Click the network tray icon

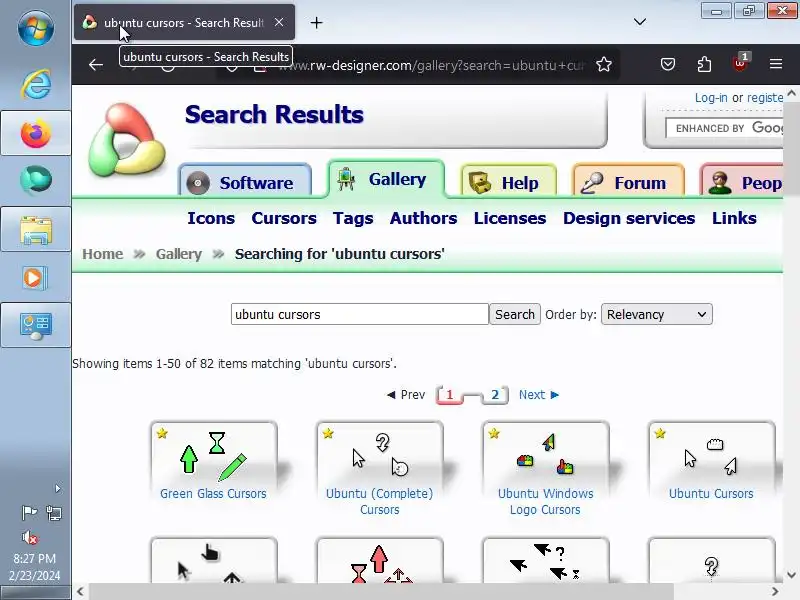pyautogui.click(x=54, y=512)
